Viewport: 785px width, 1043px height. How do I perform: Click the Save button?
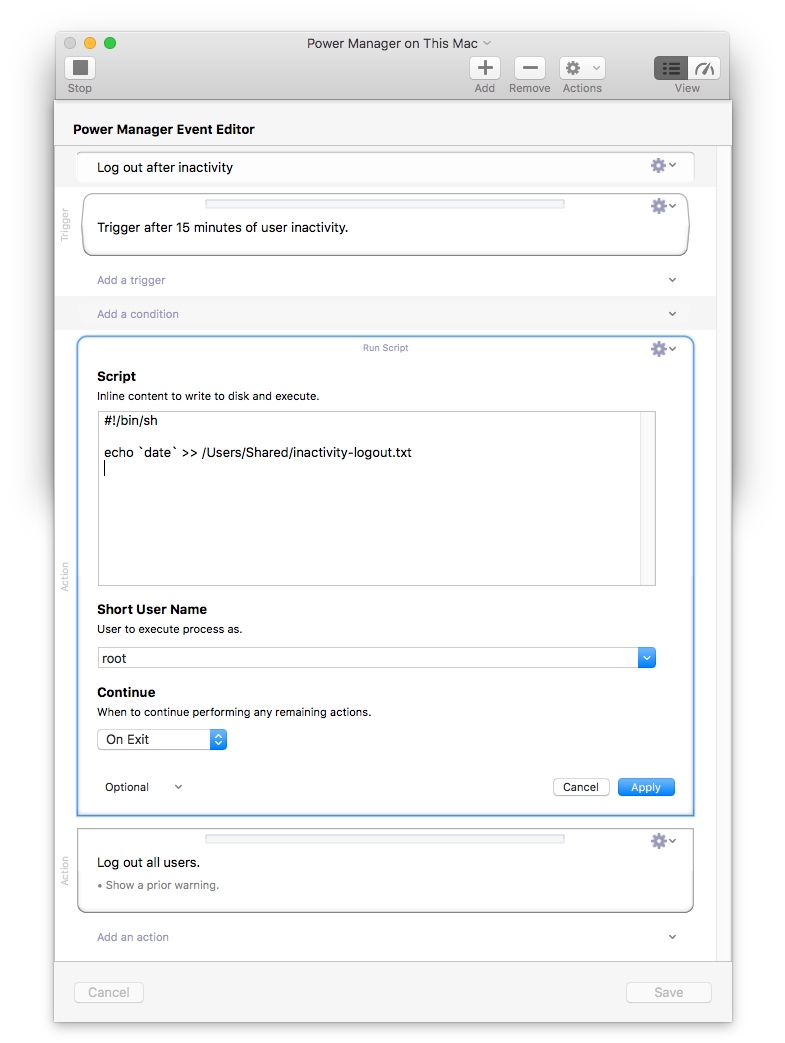669,992
